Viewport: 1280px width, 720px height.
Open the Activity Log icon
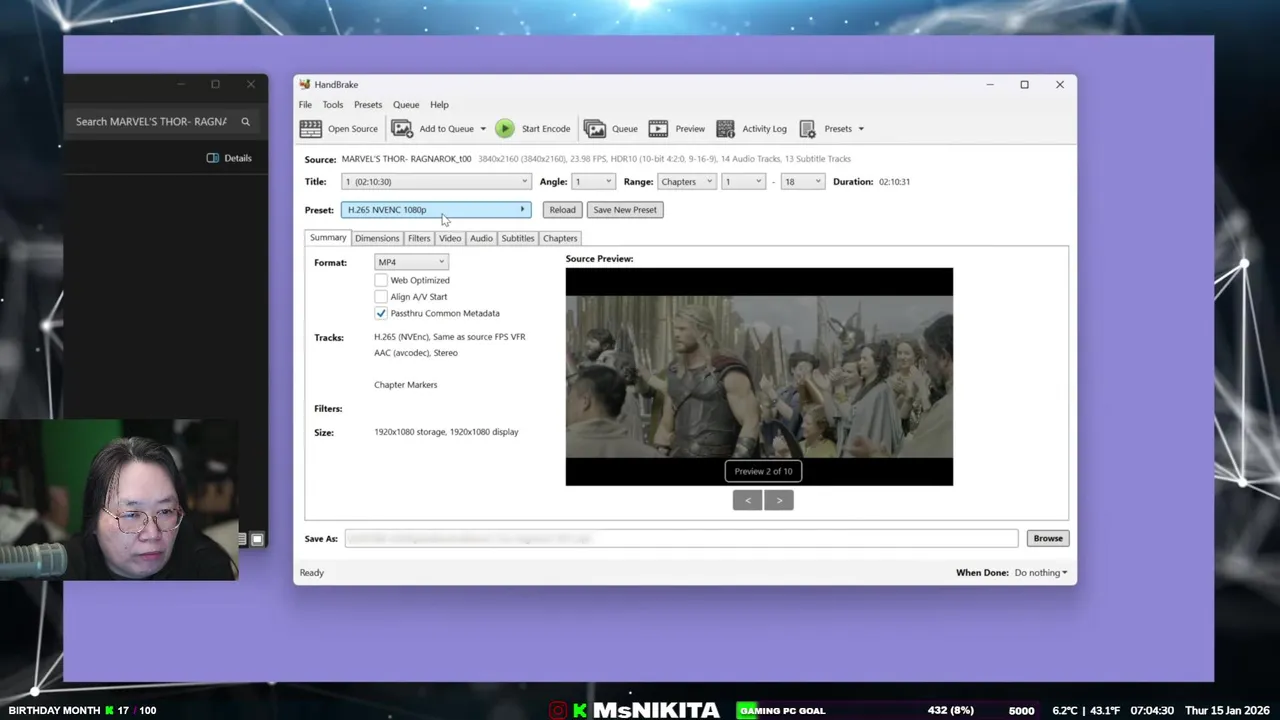pyautogui.click(x=725, y=129)
